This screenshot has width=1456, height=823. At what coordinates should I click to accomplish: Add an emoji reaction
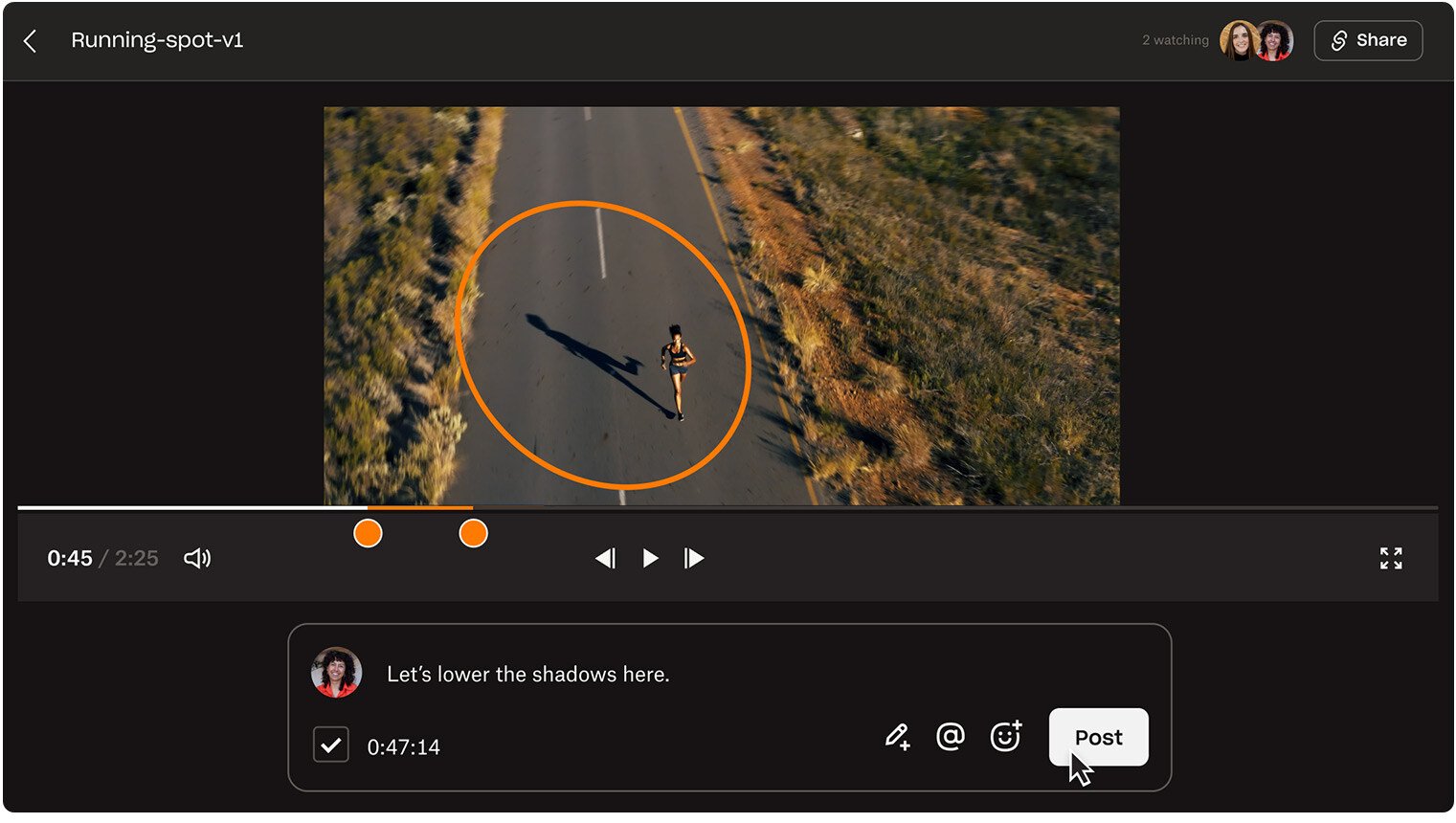1005,736
